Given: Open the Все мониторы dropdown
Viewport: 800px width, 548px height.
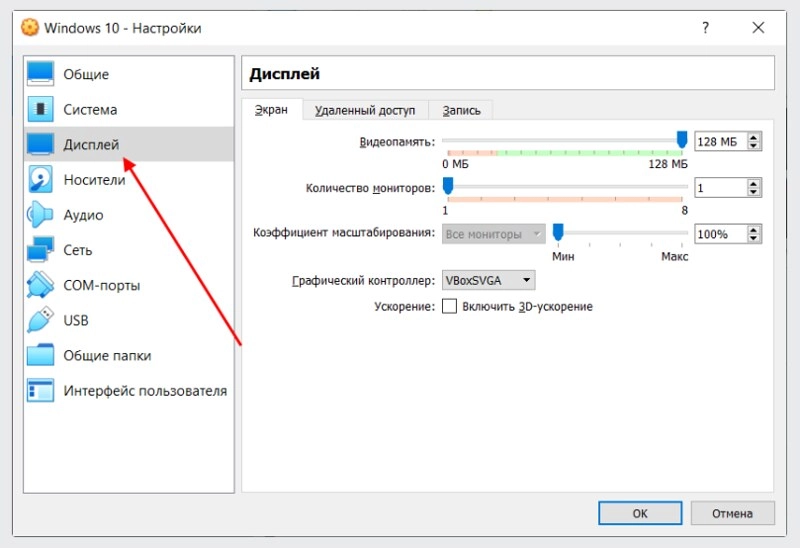Looking at the screenshot, I should click(493, 234).
